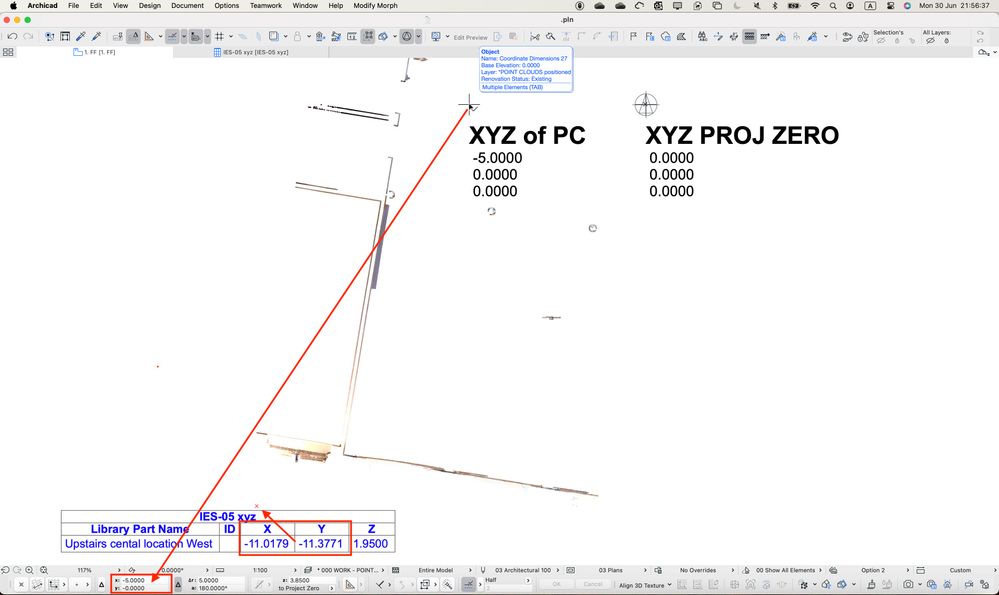This screenshot has height=595, width=999.
Task: Click the north arrow compass symbol
Action: tap(645, 104)
